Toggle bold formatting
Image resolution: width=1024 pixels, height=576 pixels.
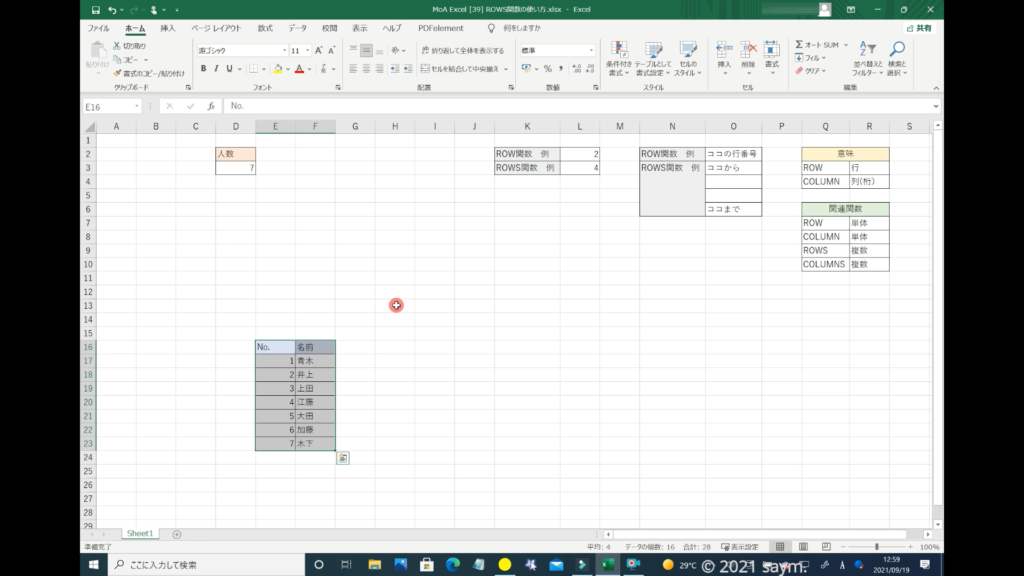click(203, 69)
